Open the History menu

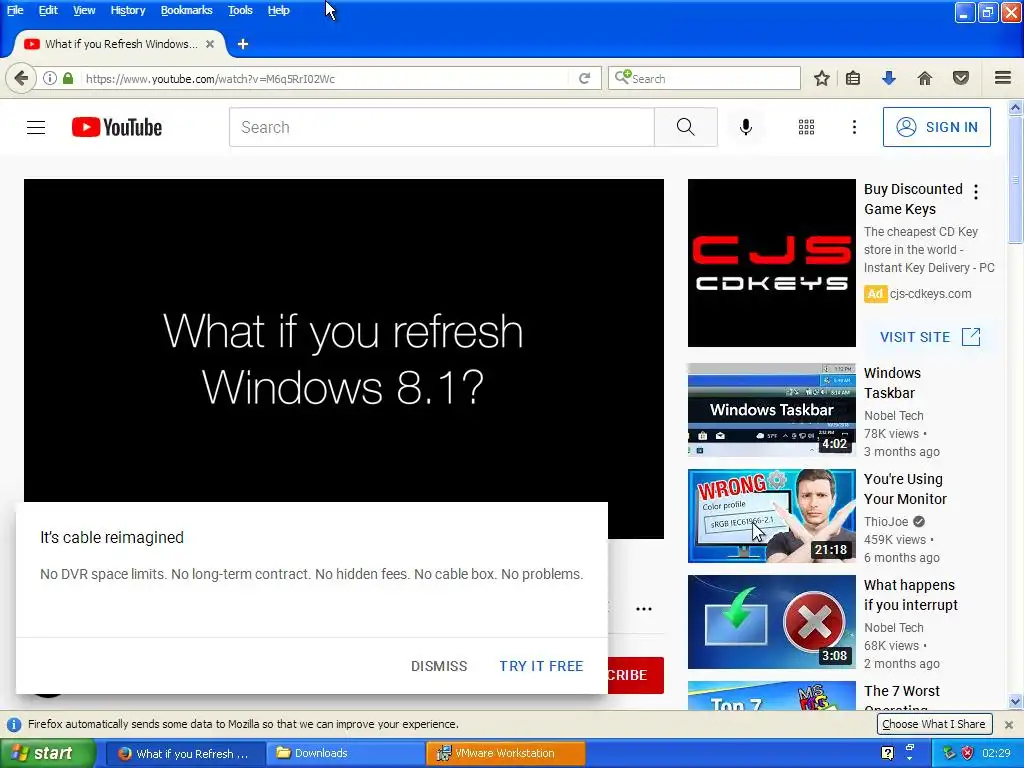click(127, 10)
